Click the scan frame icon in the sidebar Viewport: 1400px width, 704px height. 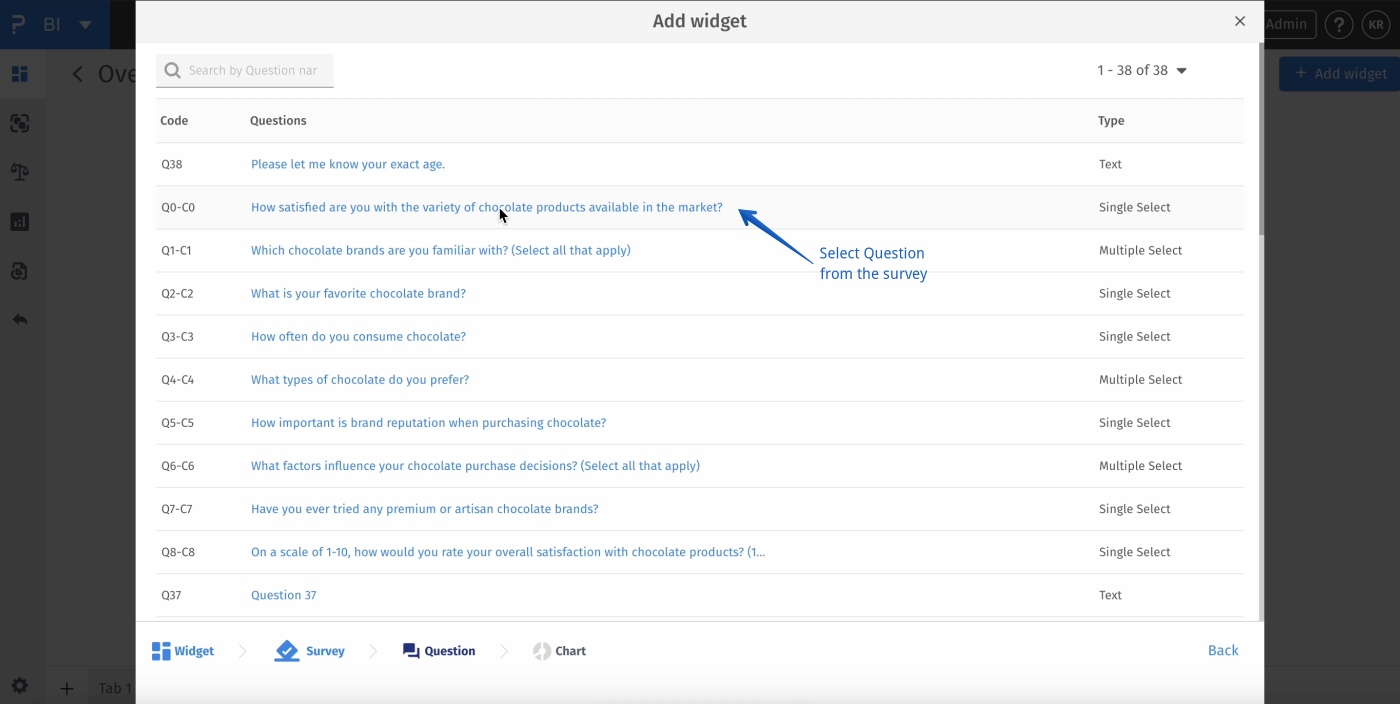click(21, 123)
